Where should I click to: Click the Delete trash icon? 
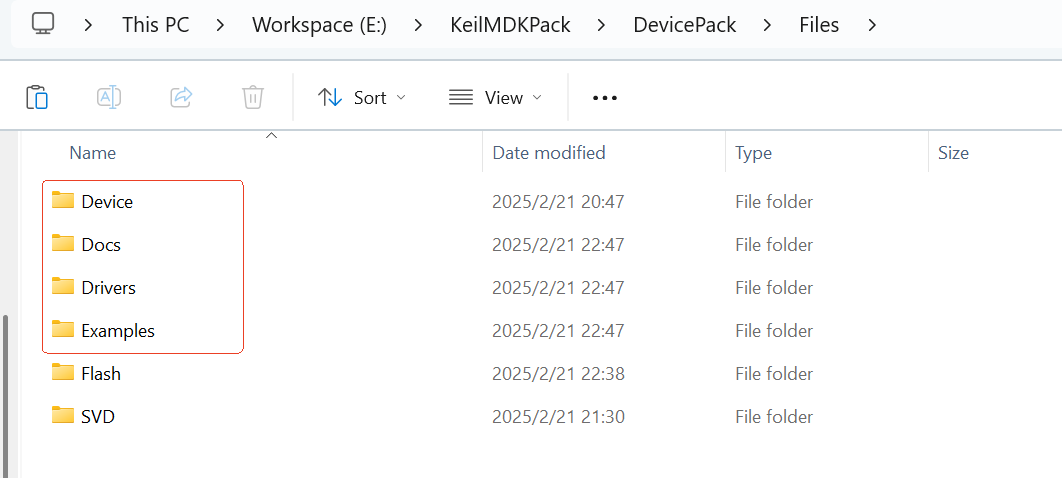[253, 97]
